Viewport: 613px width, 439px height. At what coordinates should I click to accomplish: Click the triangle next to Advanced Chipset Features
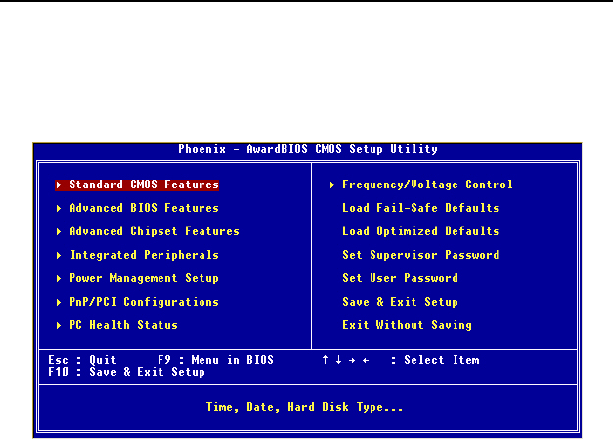[x=60, y=232]
